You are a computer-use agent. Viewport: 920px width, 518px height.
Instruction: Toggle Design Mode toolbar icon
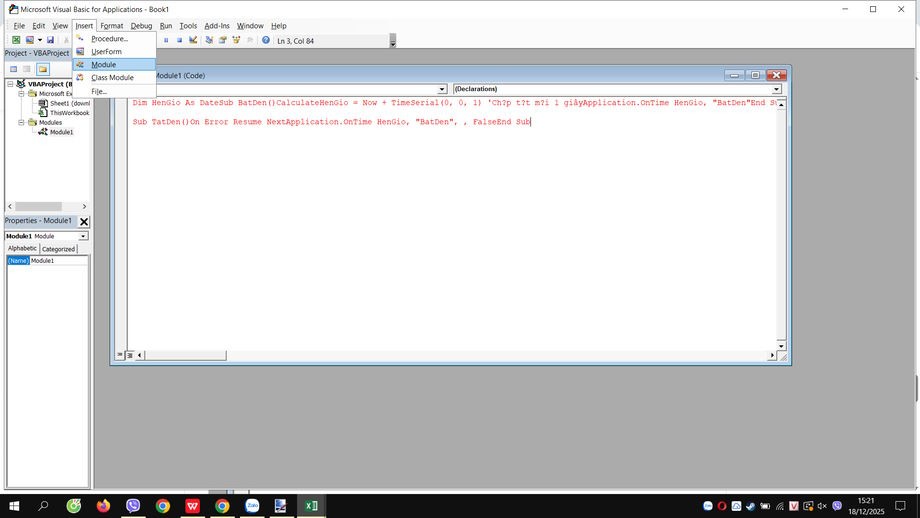tap(192, 40)
